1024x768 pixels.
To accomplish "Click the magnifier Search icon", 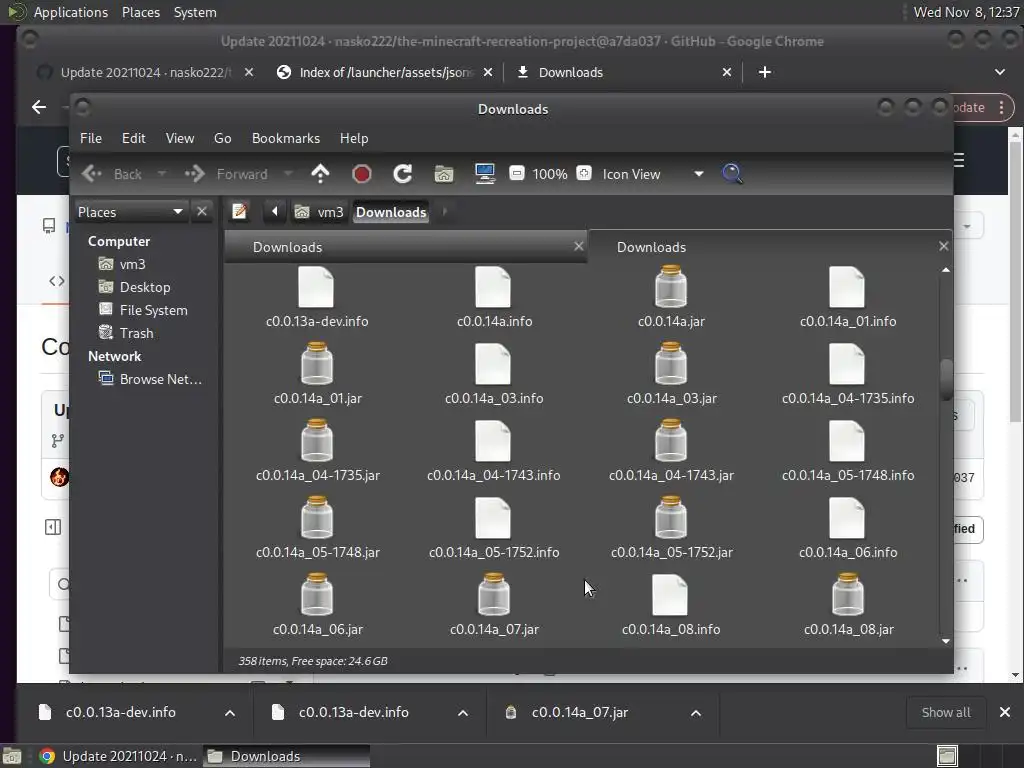I will 732,174.
